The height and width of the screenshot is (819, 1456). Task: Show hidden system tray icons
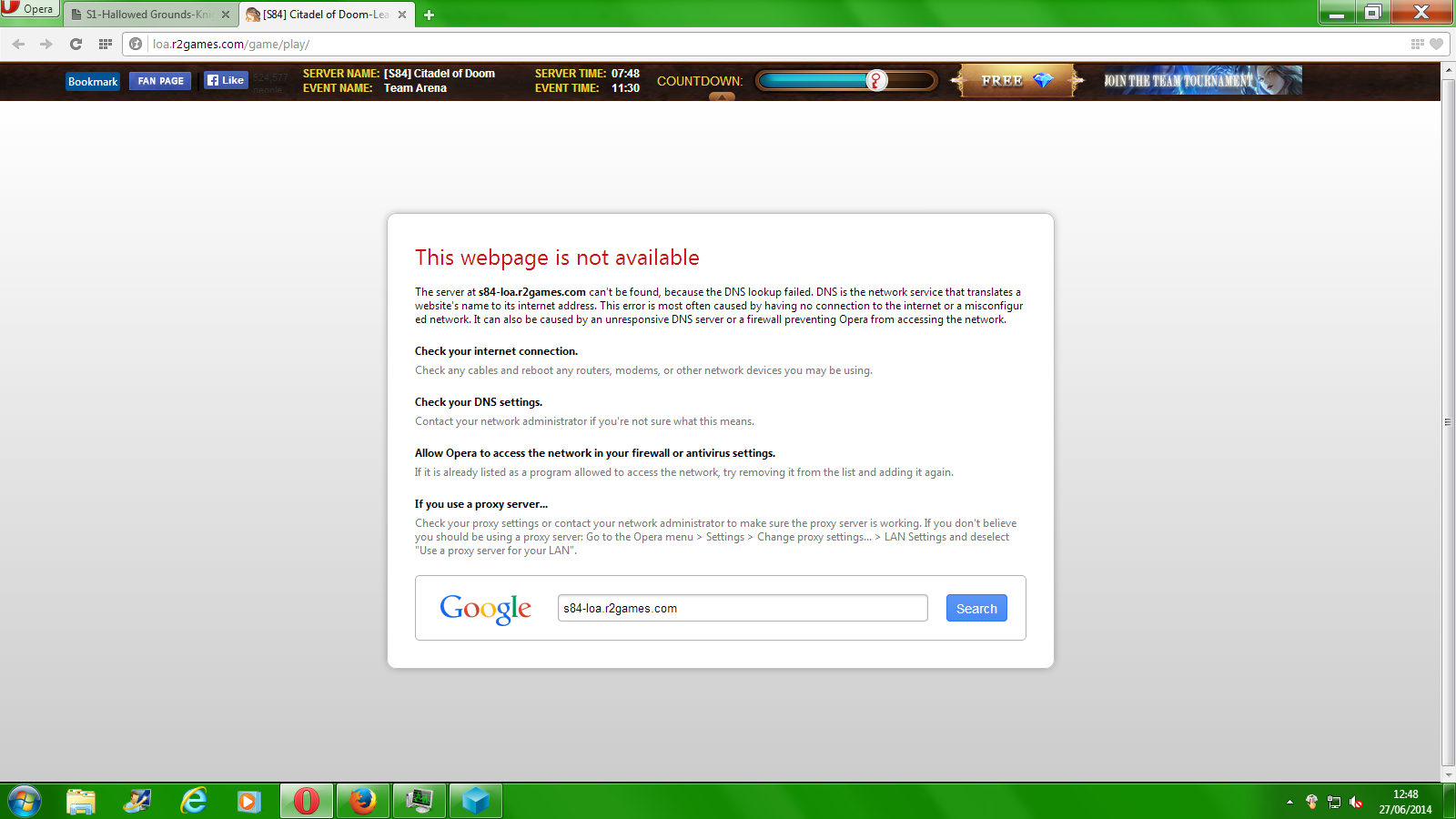point(1289,802)
